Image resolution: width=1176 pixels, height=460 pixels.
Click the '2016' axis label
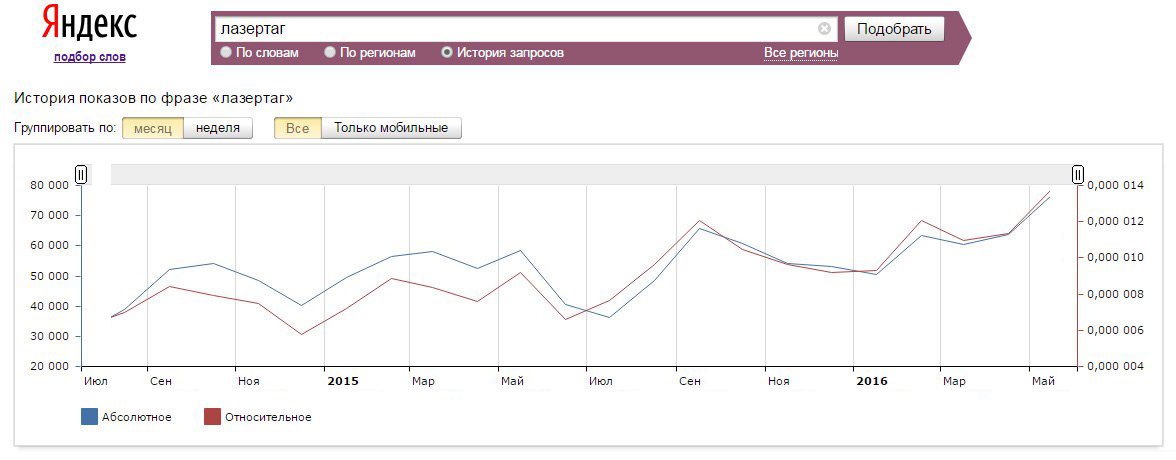[872, 381]
